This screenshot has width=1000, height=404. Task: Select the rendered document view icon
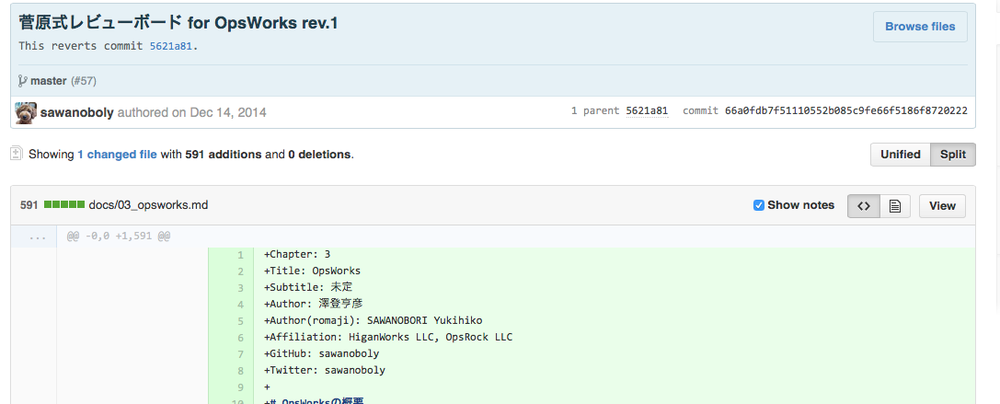click(x=895, y=206)
